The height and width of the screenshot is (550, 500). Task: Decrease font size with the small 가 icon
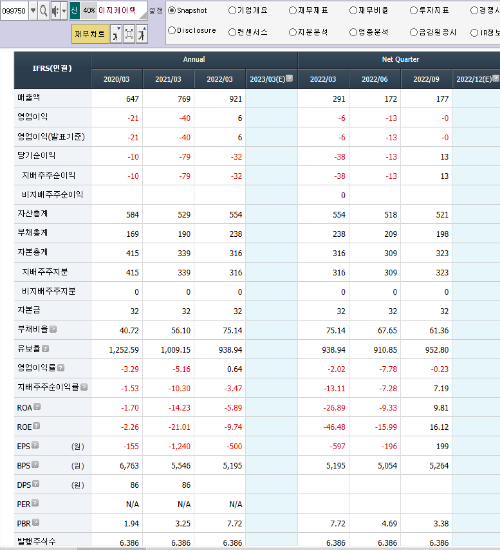[116, 34]
